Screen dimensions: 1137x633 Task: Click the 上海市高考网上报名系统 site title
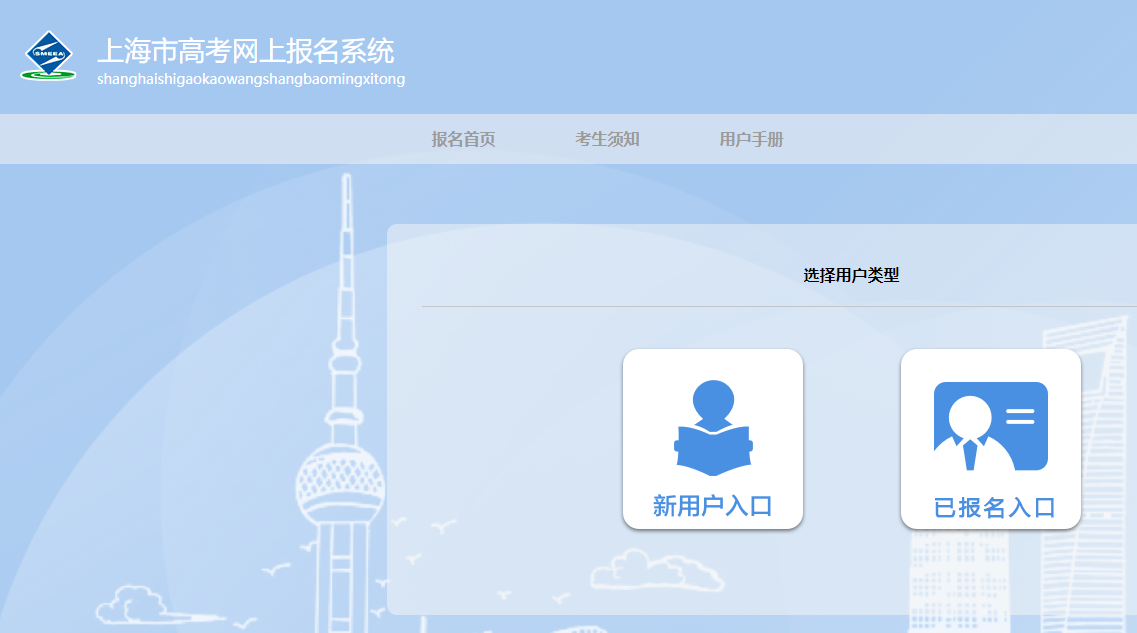pos(246,51)
